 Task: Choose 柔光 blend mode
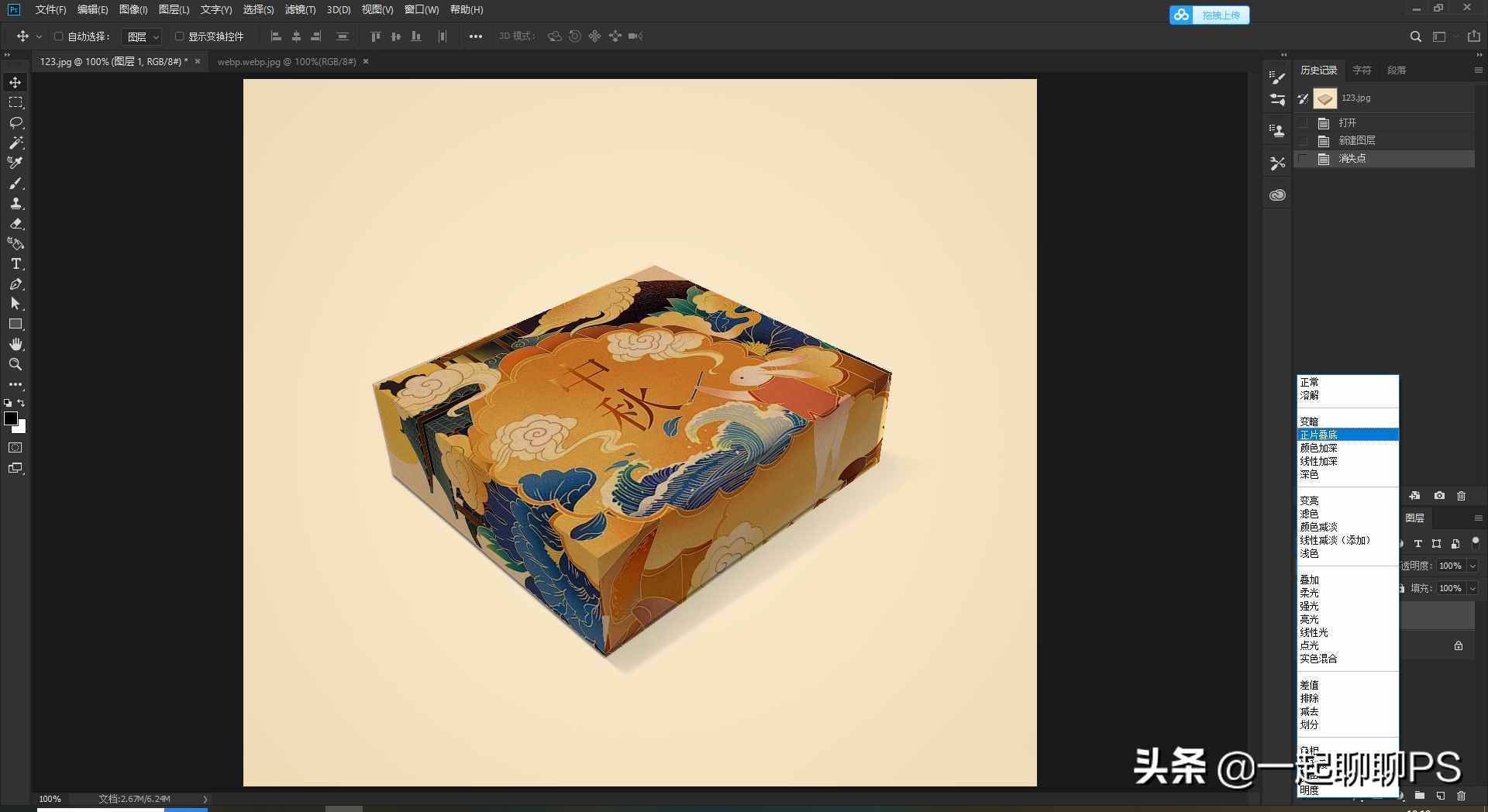[x=1348, y=593]
